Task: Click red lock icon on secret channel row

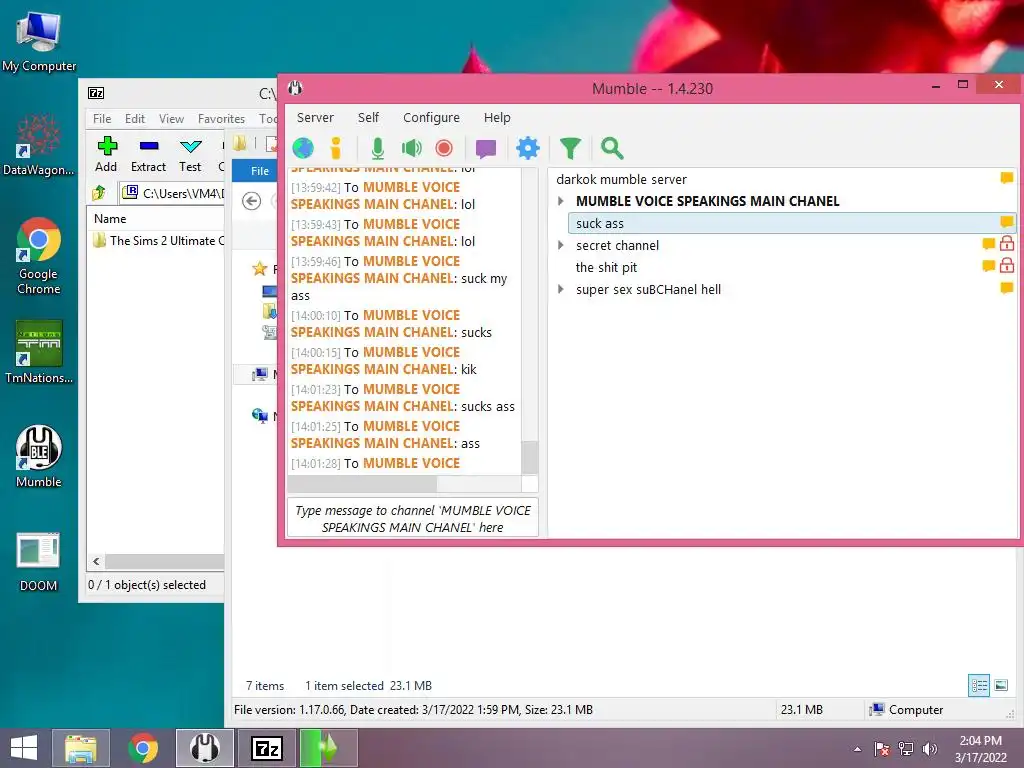Action: pyautogui.click(x=1006, y=244)
